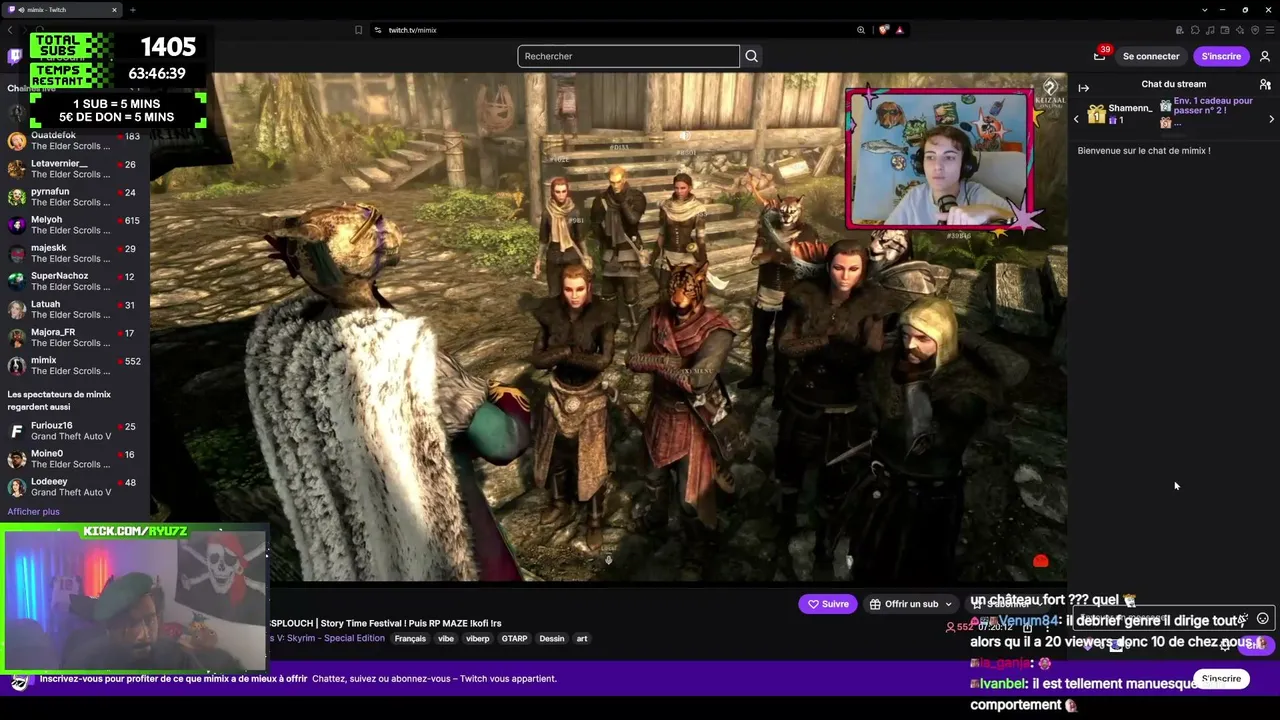Open the notifications inbox with 39 badge

1099,56
